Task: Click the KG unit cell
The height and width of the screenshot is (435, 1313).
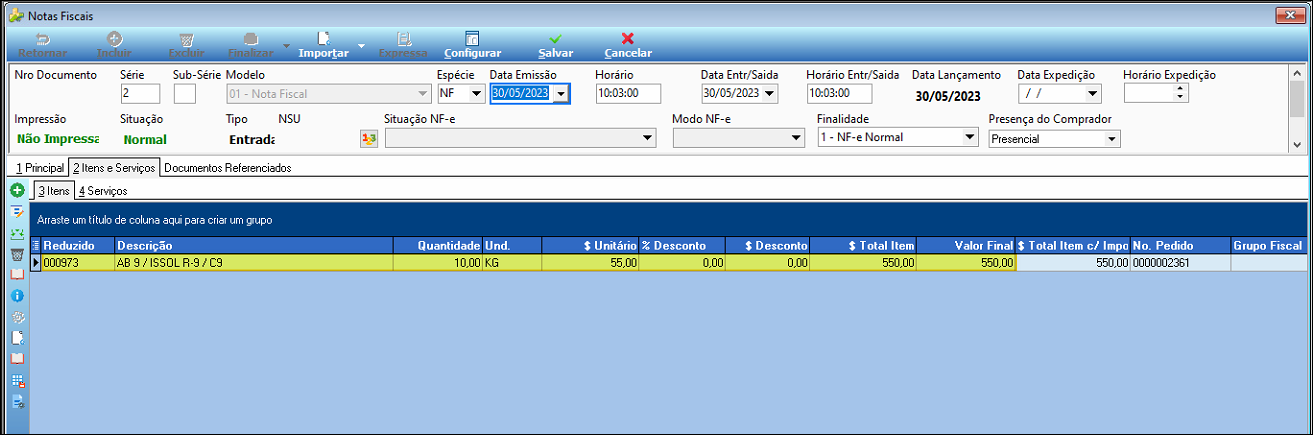Action: (x=512, y=263)
